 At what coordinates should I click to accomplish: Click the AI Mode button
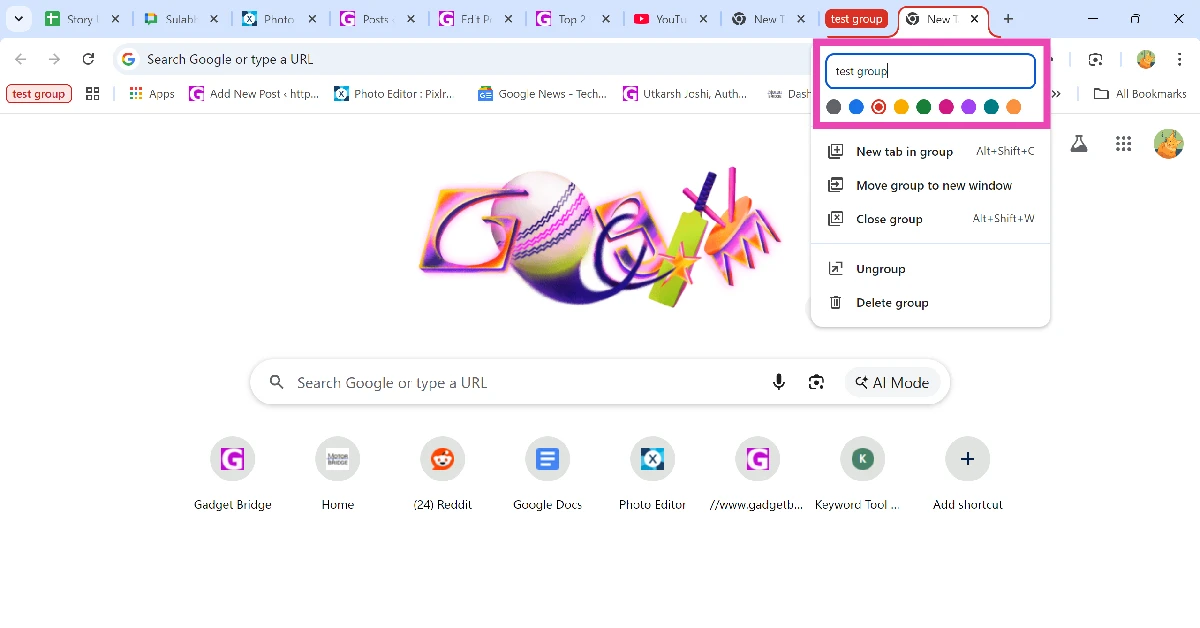pyautogui.click(x=892, y=382)
